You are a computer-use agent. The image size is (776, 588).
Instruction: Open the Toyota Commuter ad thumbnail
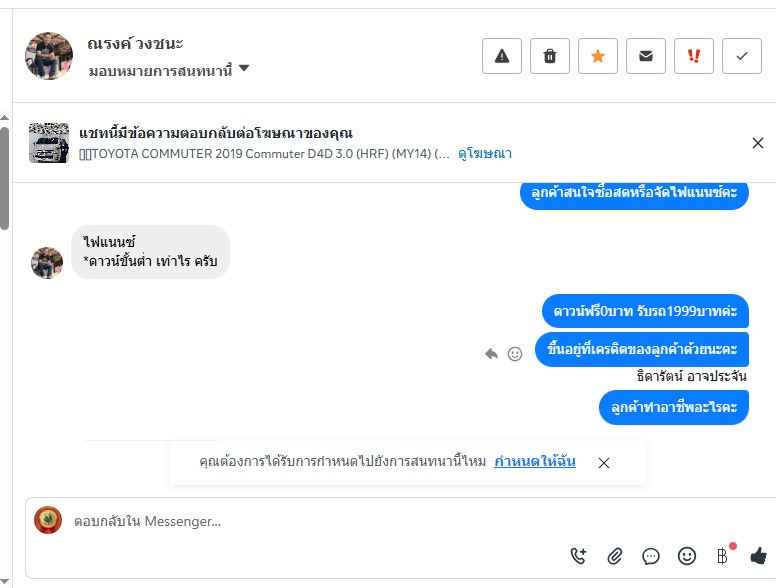pyautogui.click(x=49, y=143)
